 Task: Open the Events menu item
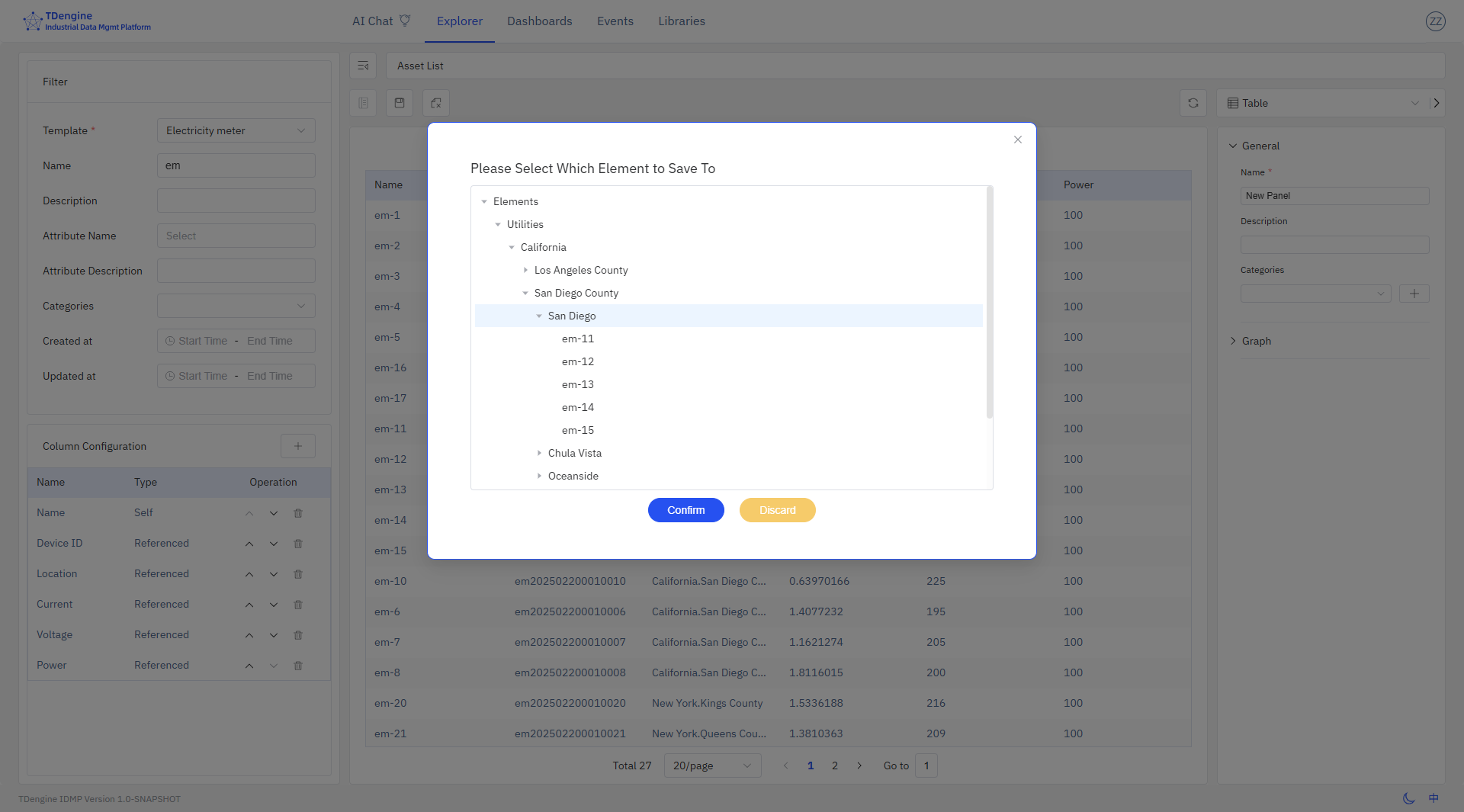(615, 21)
